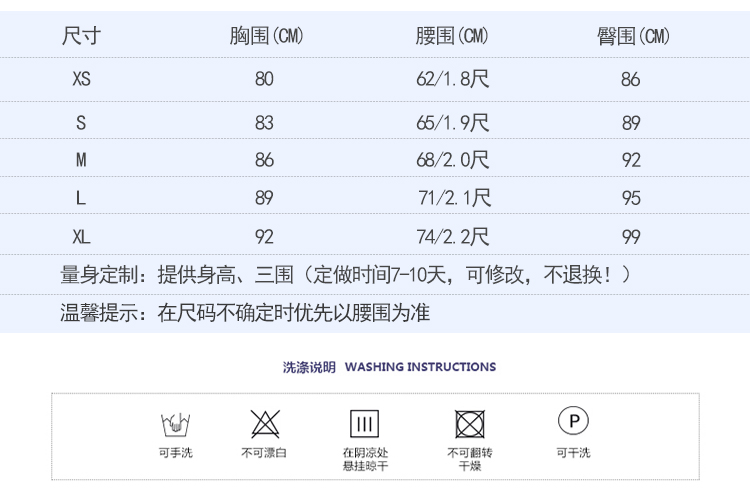The width and height of the screenshot is (750, 501).
Task: Pick the M size row label
Action: (x=81, y=160)
